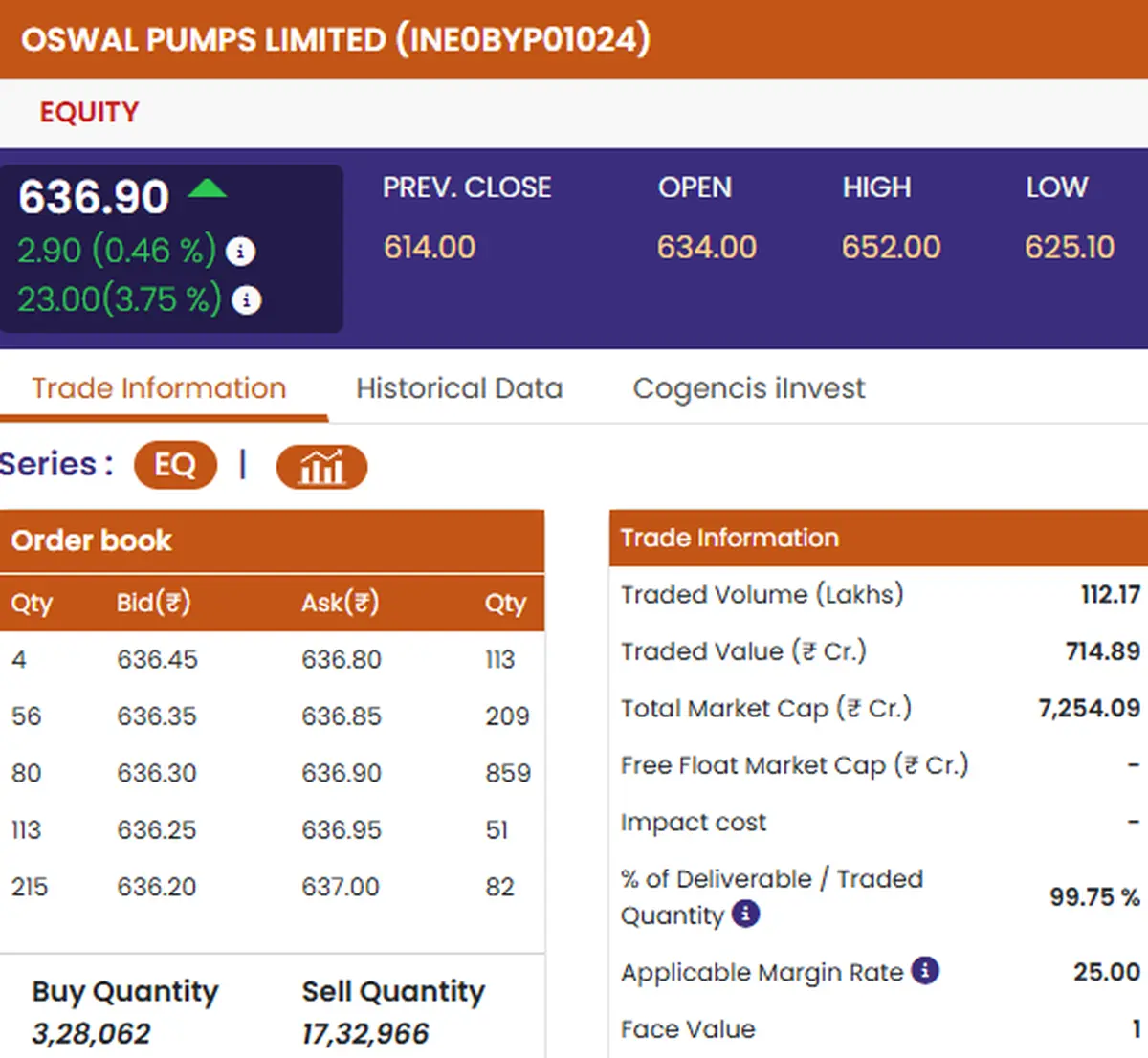Image resolution: width=1148 pixels, height=1058 pixels.
Task: Select bid price 636.30
Action: point(157,773)
